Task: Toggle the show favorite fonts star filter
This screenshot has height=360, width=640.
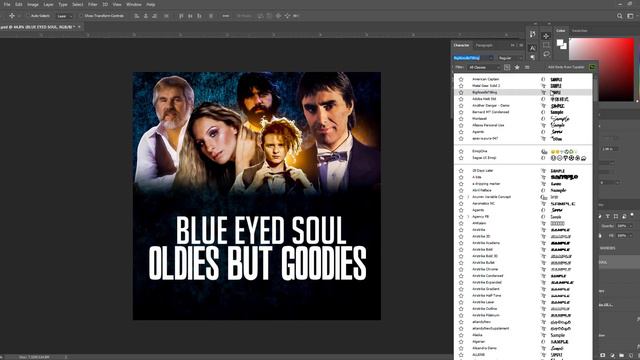Action: tap(517, 67)
